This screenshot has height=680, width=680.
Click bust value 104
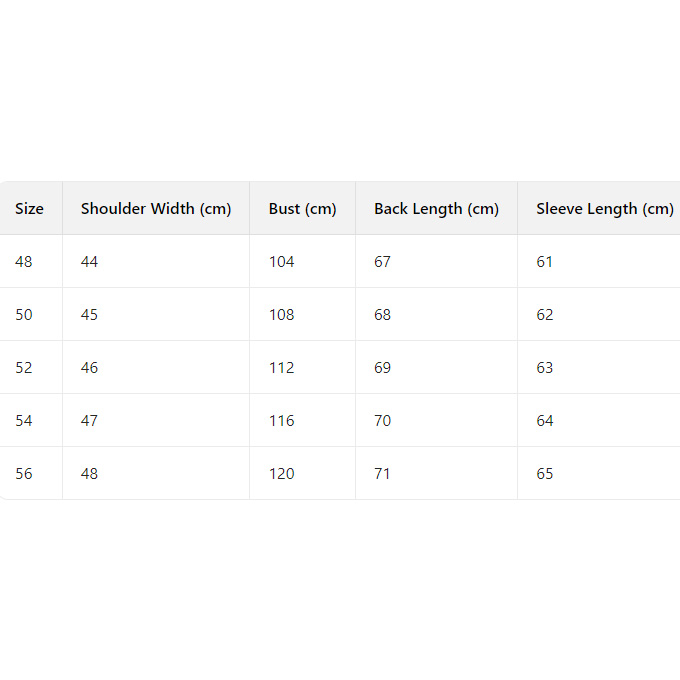point(282,262)
